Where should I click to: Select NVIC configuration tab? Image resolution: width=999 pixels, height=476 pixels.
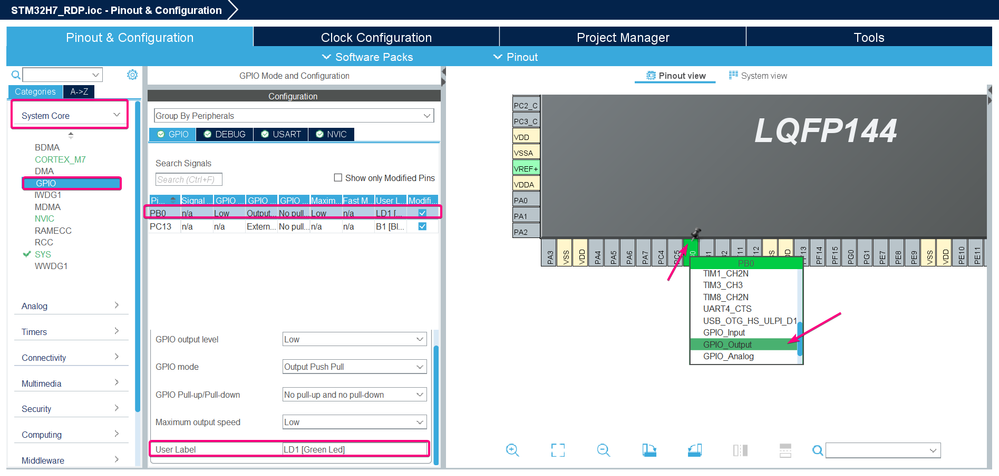coord(331,134)
